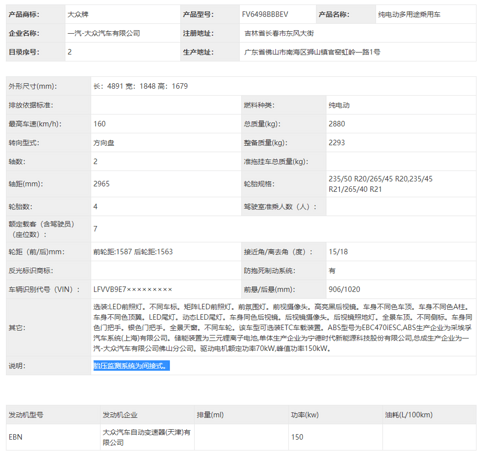
Task: Click the curb weight value 2293
Action: point(337,143)
